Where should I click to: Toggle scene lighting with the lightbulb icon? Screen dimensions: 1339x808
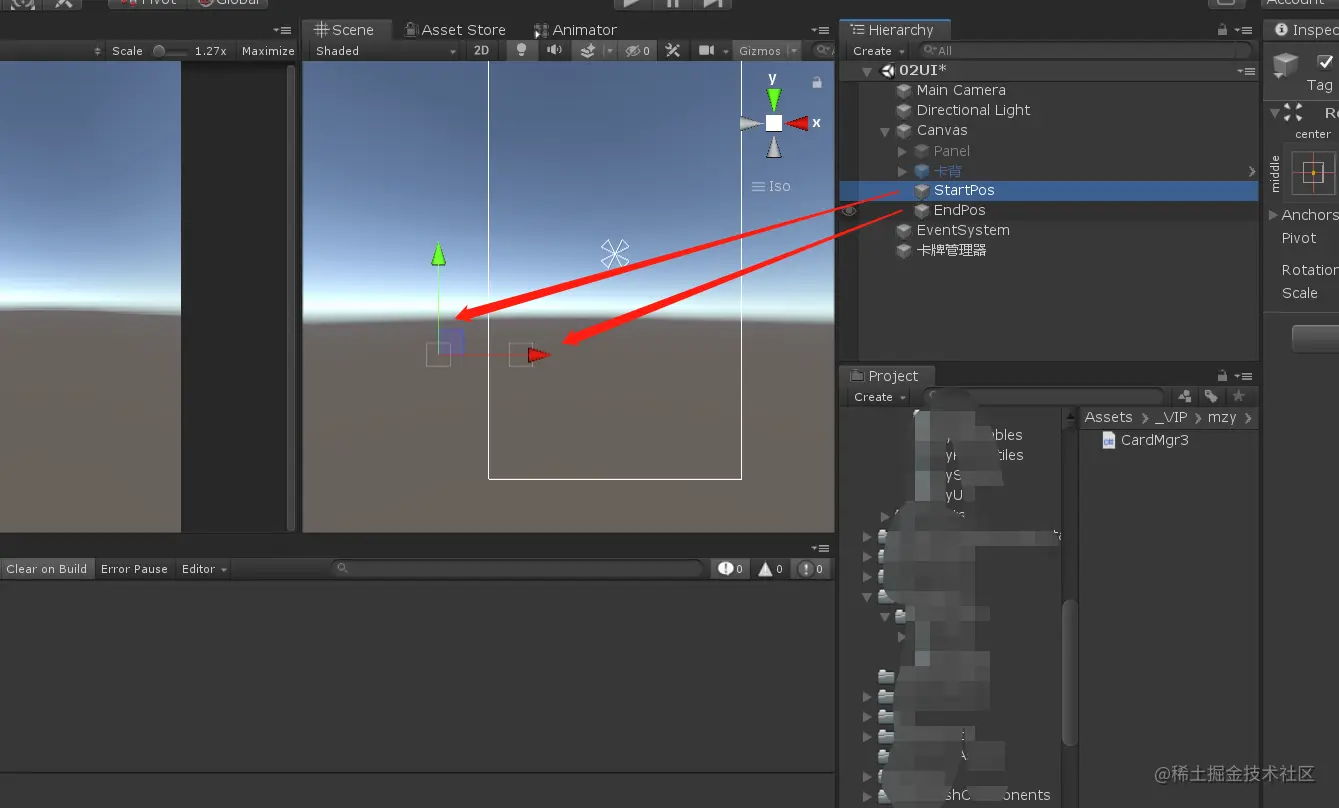[520, 51]
